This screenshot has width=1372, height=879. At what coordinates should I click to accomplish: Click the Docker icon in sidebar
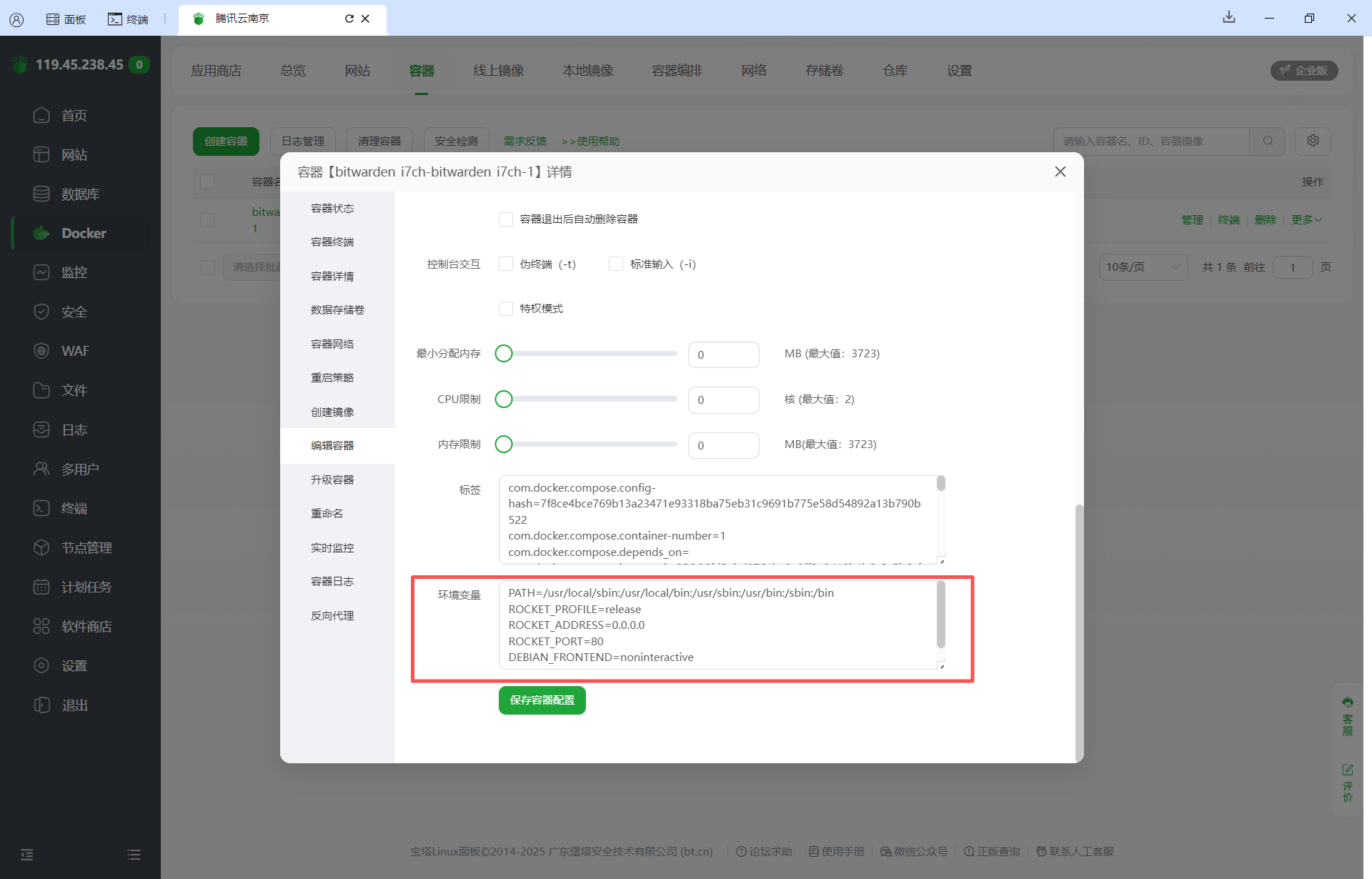click(41, 233)
